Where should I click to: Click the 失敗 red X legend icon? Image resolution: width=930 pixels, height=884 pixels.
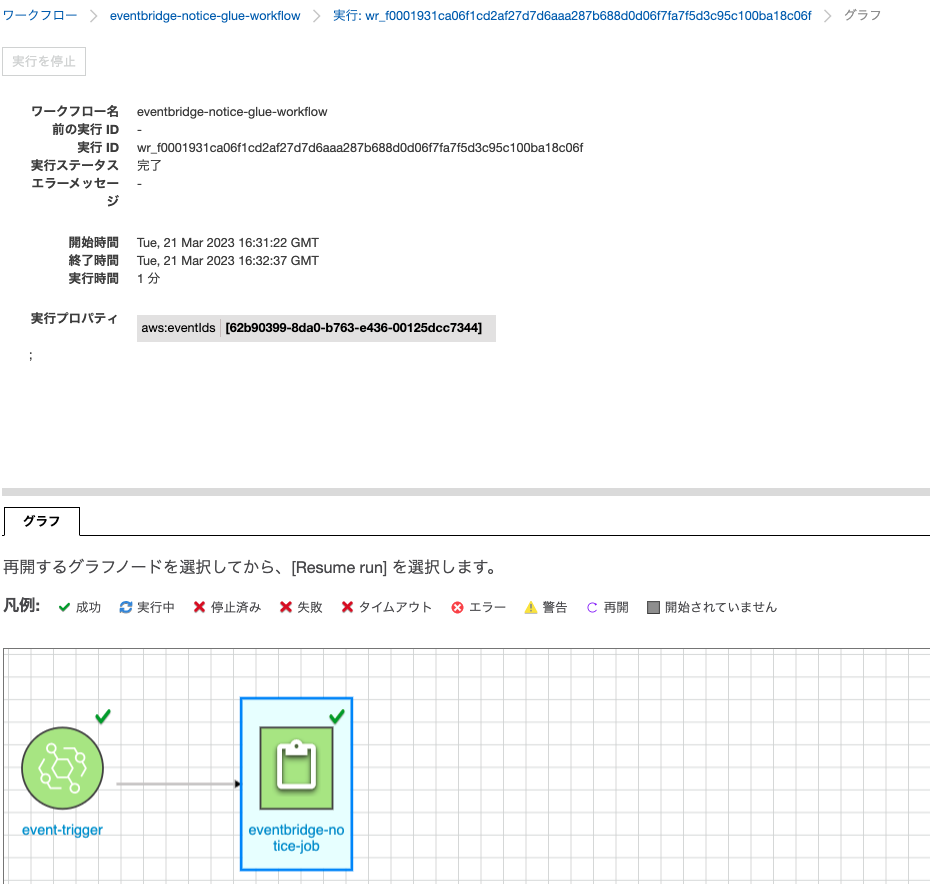[286, 607]
